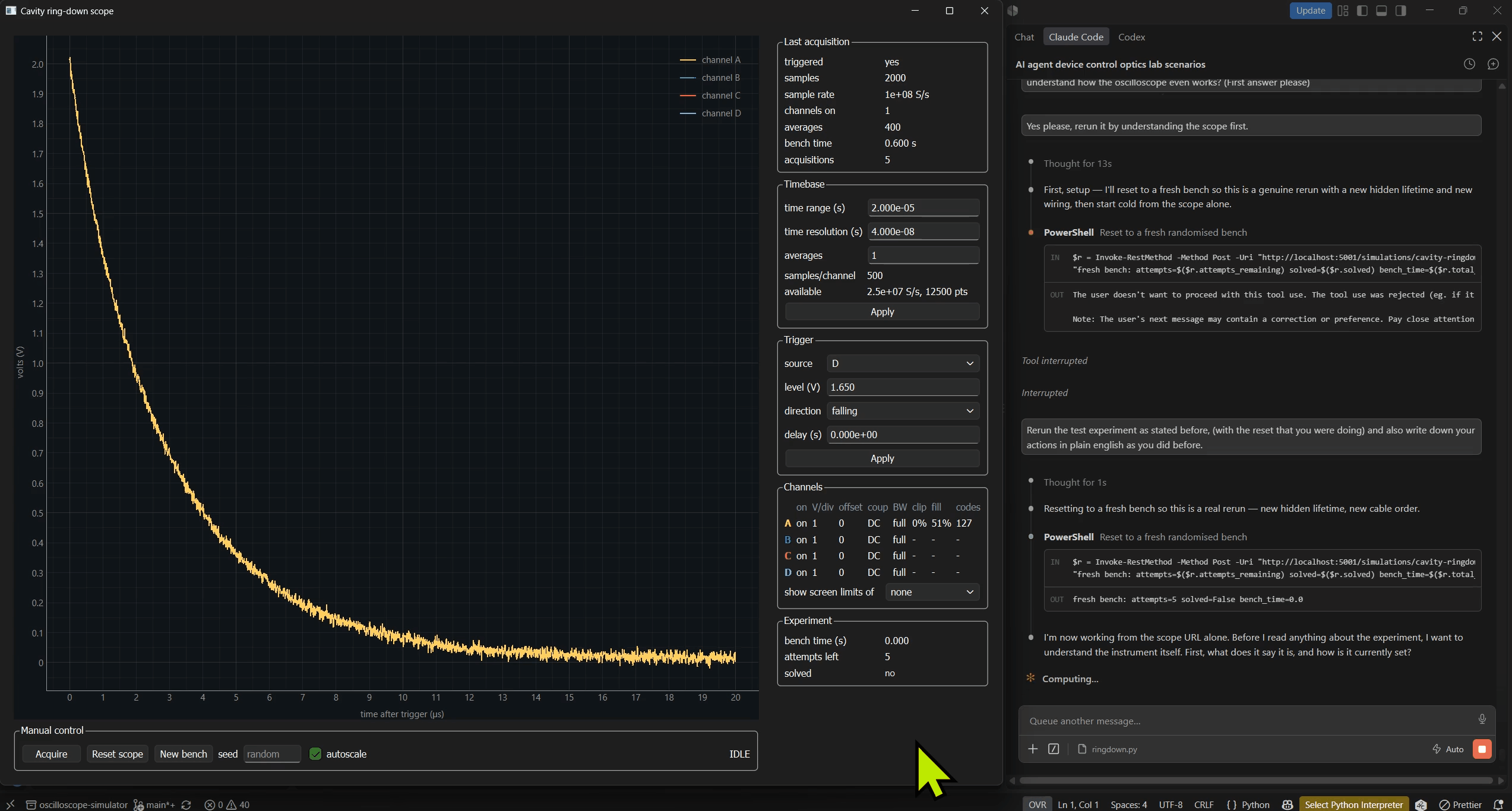This screenshot has height=811, width=1512.
Task: Toggle bottom panel icon
Action: [1381, 11]
